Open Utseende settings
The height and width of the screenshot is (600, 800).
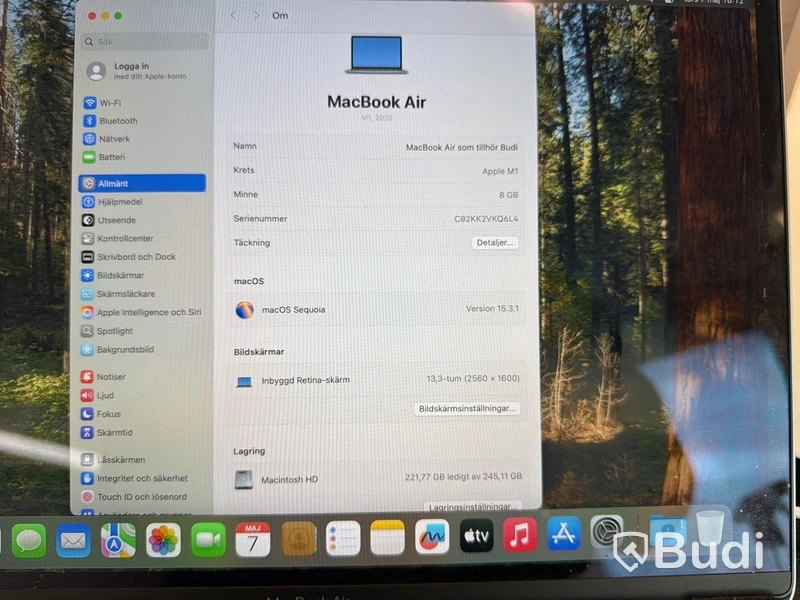pyautogui.click(x=109, y=220)
